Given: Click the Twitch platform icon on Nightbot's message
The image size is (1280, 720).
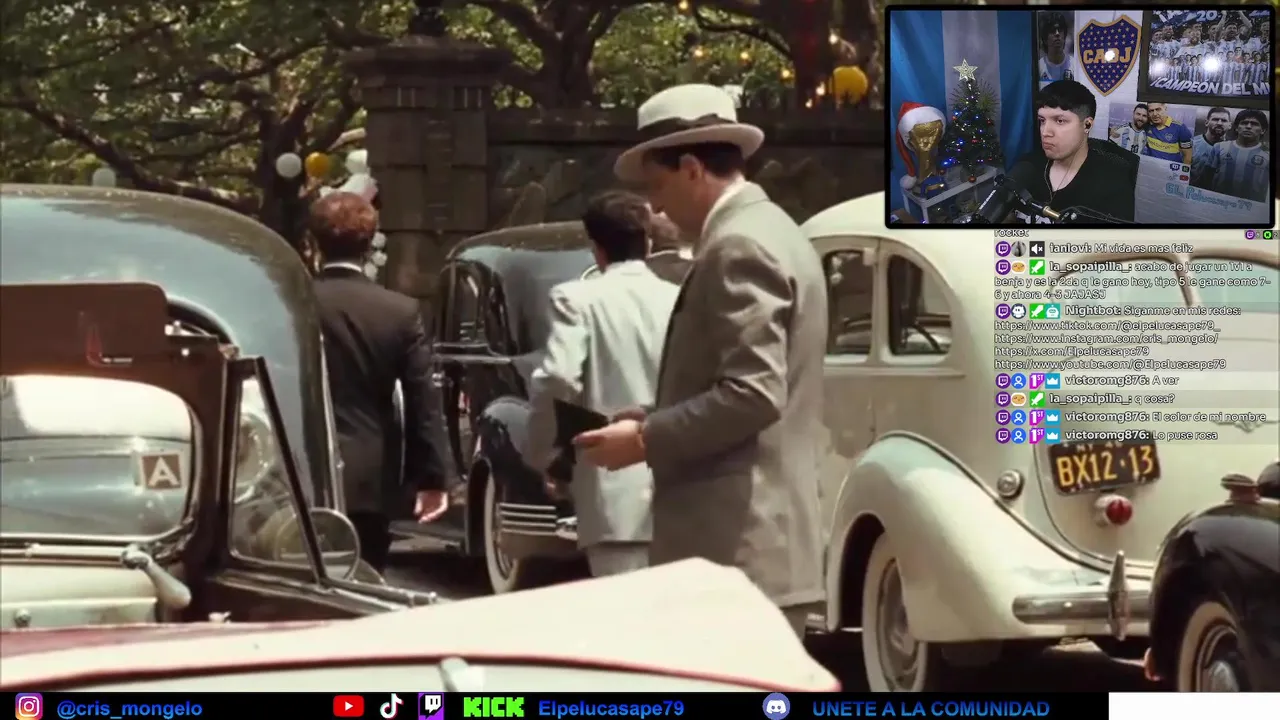Looking at the screenshot, I should [1003, 311].
